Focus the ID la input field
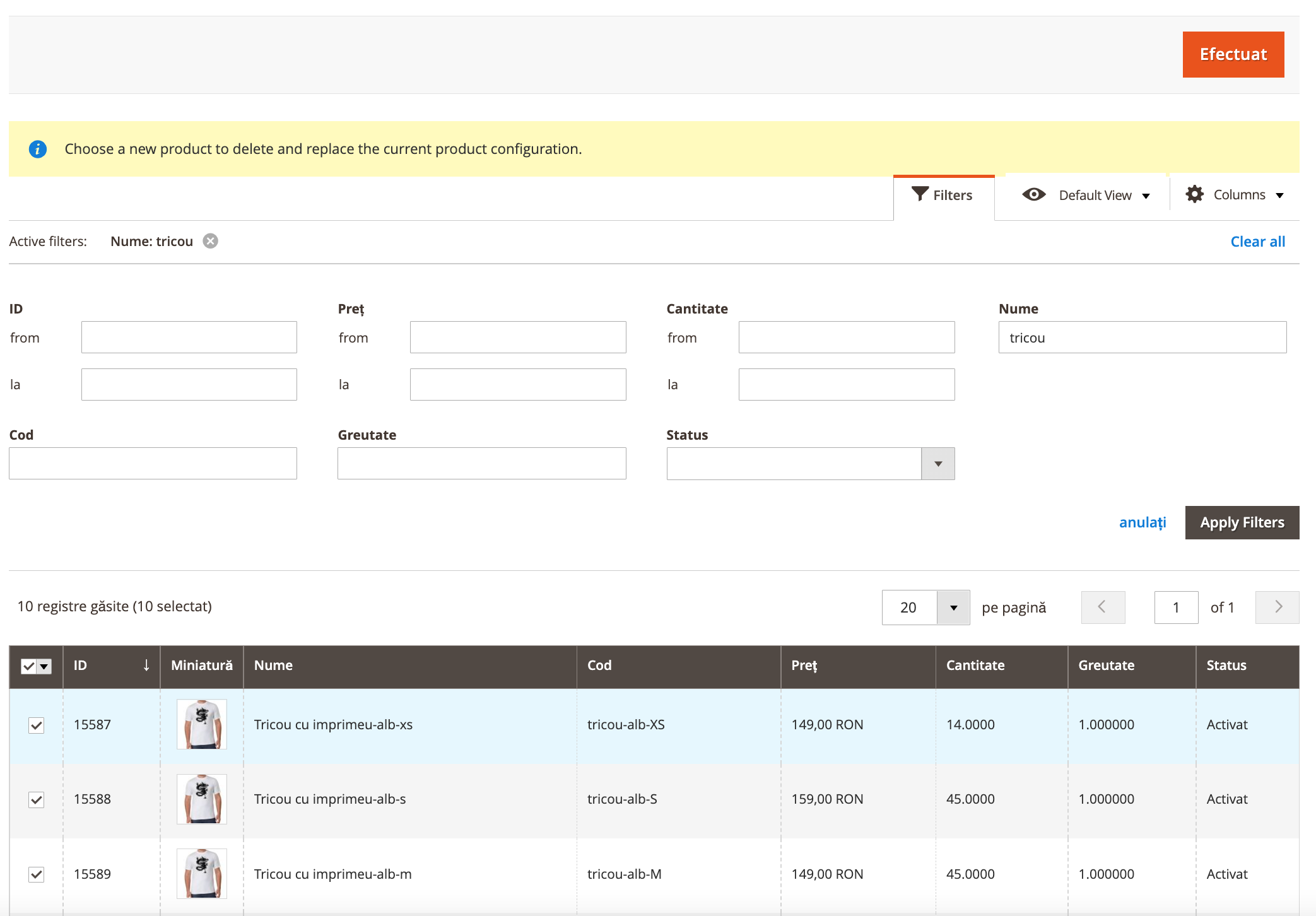The image size is (1316, 916). (x=189, y=384)
